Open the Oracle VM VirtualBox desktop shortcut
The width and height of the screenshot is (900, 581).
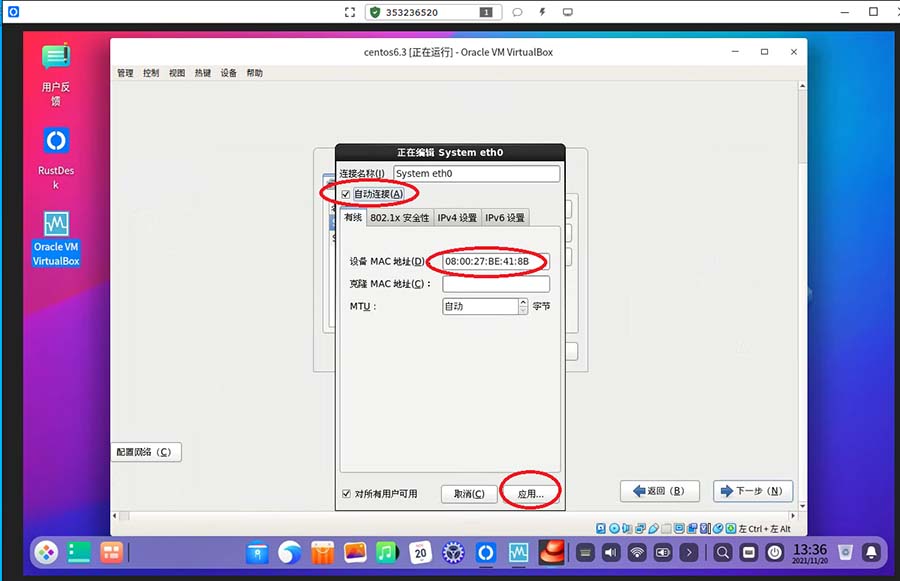pos(56,238)
